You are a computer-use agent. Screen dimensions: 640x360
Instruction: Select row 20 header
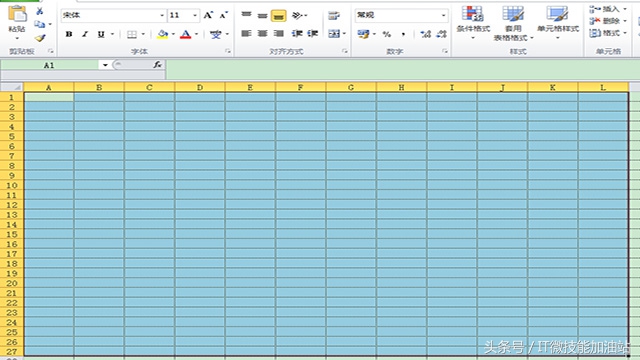[12, 283]
